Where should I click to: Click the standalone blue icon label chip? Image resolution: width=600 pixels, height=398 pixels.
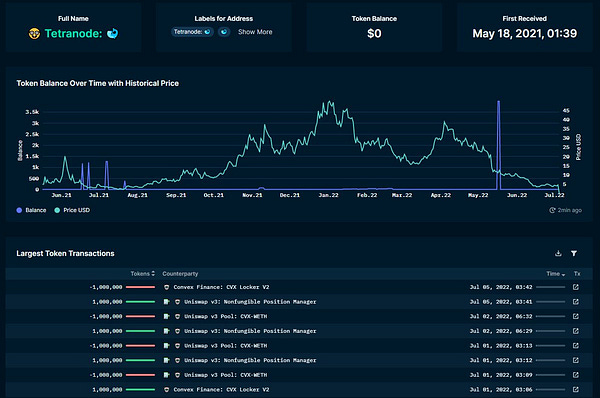(x=224, y=32)
